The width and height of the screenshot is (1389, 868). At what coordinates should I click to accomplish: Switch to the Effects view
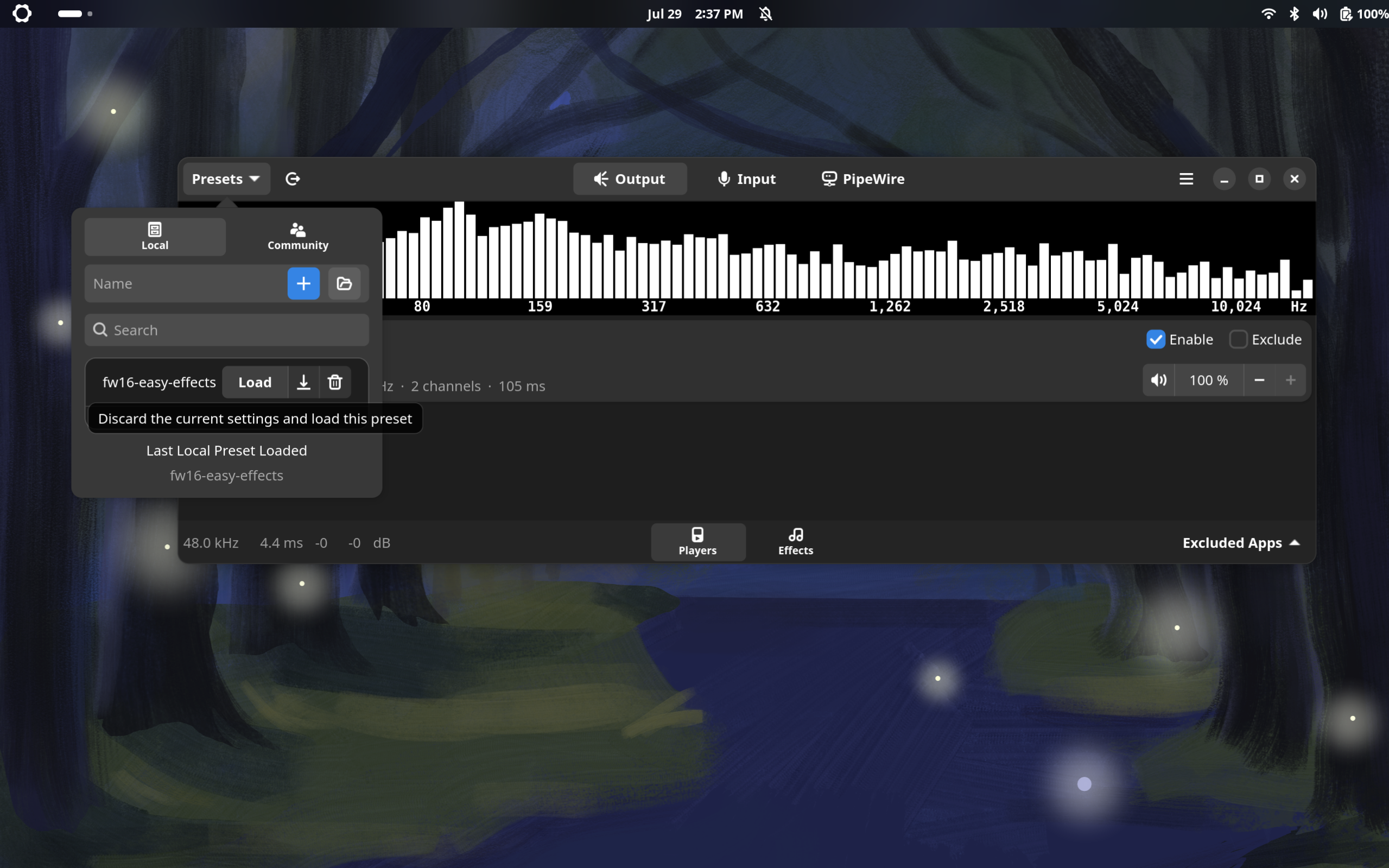click(796, 542)
